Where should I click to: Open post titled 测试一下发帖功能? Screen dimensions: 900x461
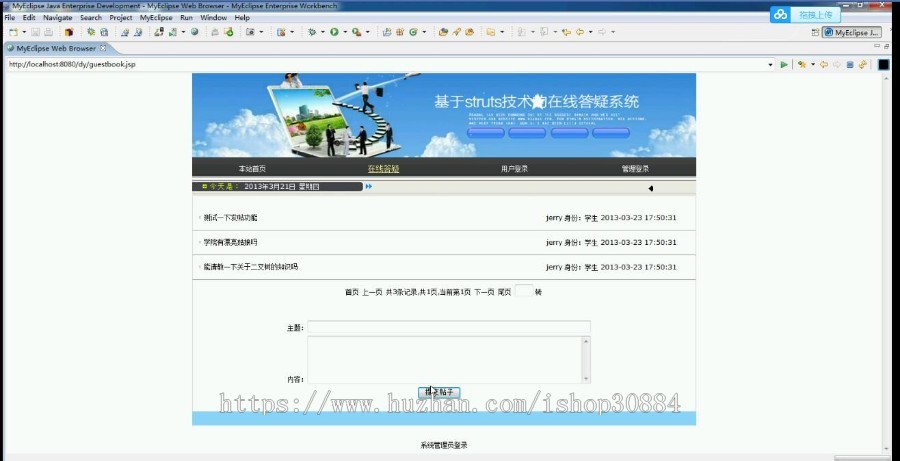[x=230, y=218]
